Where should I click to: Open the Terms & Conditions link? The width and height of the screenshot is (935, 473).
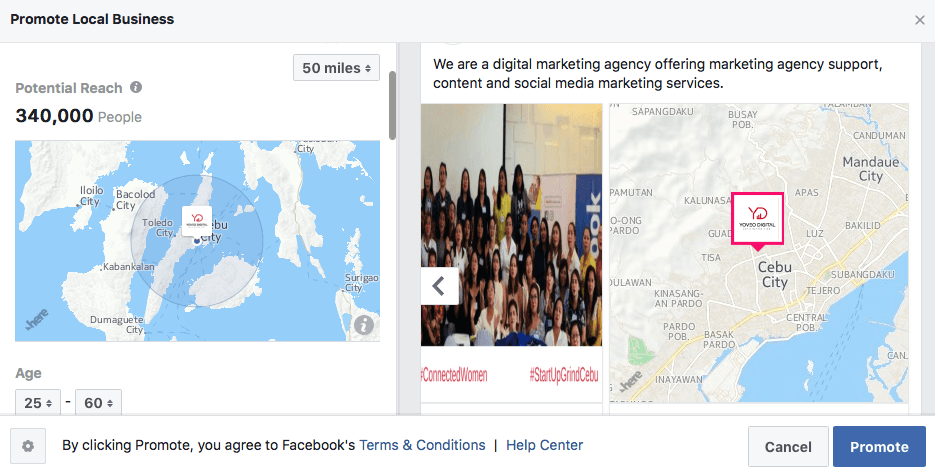(x=422, y=445)
